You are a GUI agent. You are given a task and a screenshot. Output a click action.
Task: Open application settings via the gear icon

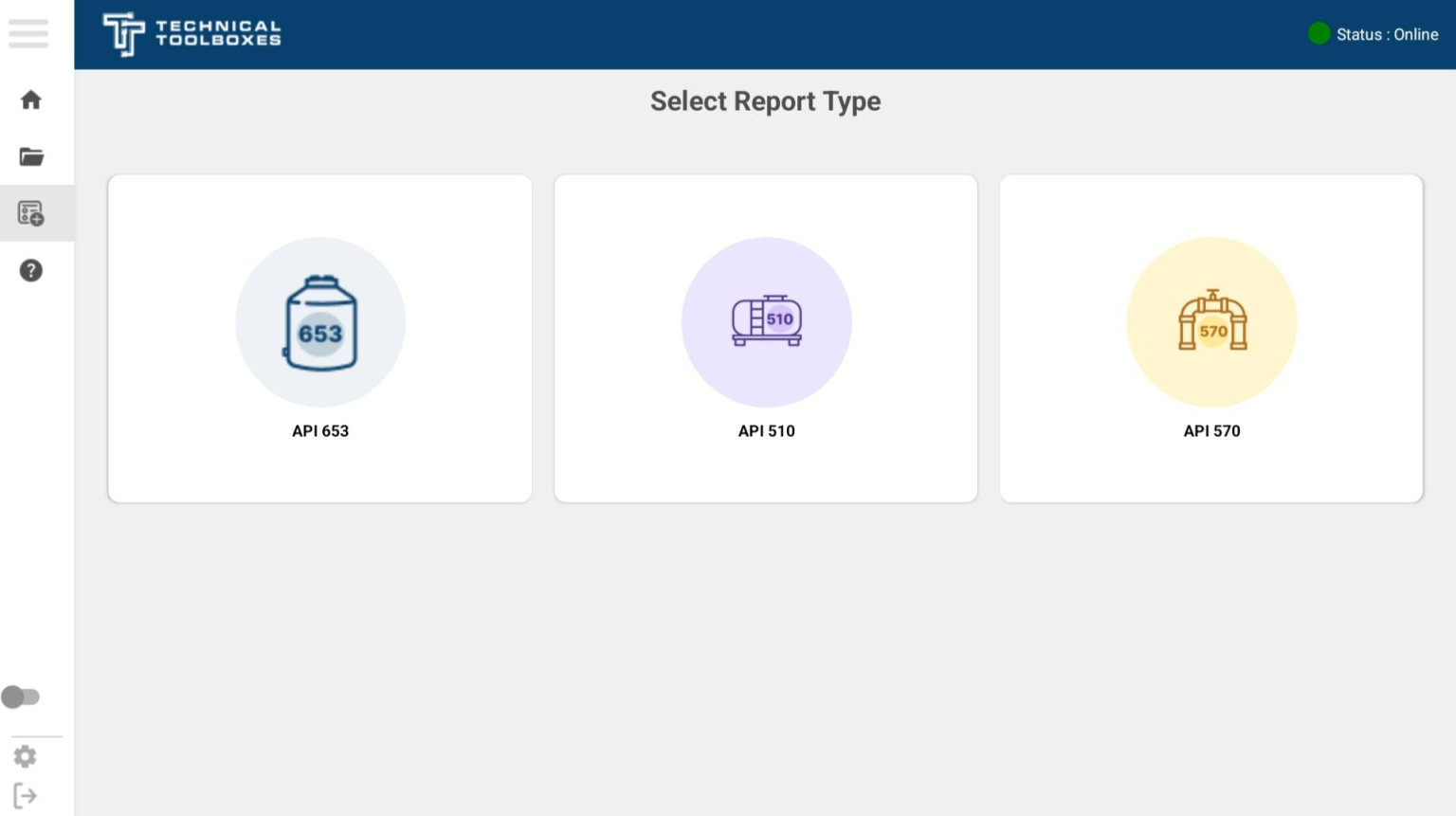pos(24,755)
